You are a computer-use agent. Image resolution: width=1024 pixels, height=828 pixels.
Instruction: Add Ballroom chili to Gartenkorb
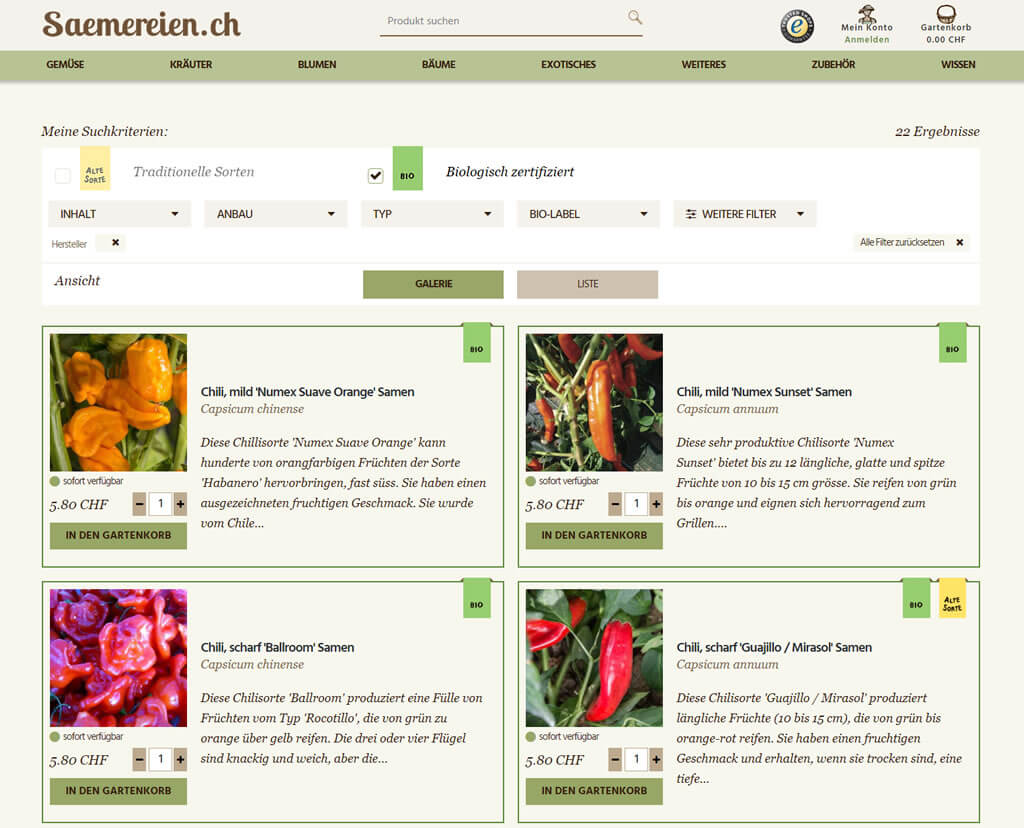(x=118, y=791)
